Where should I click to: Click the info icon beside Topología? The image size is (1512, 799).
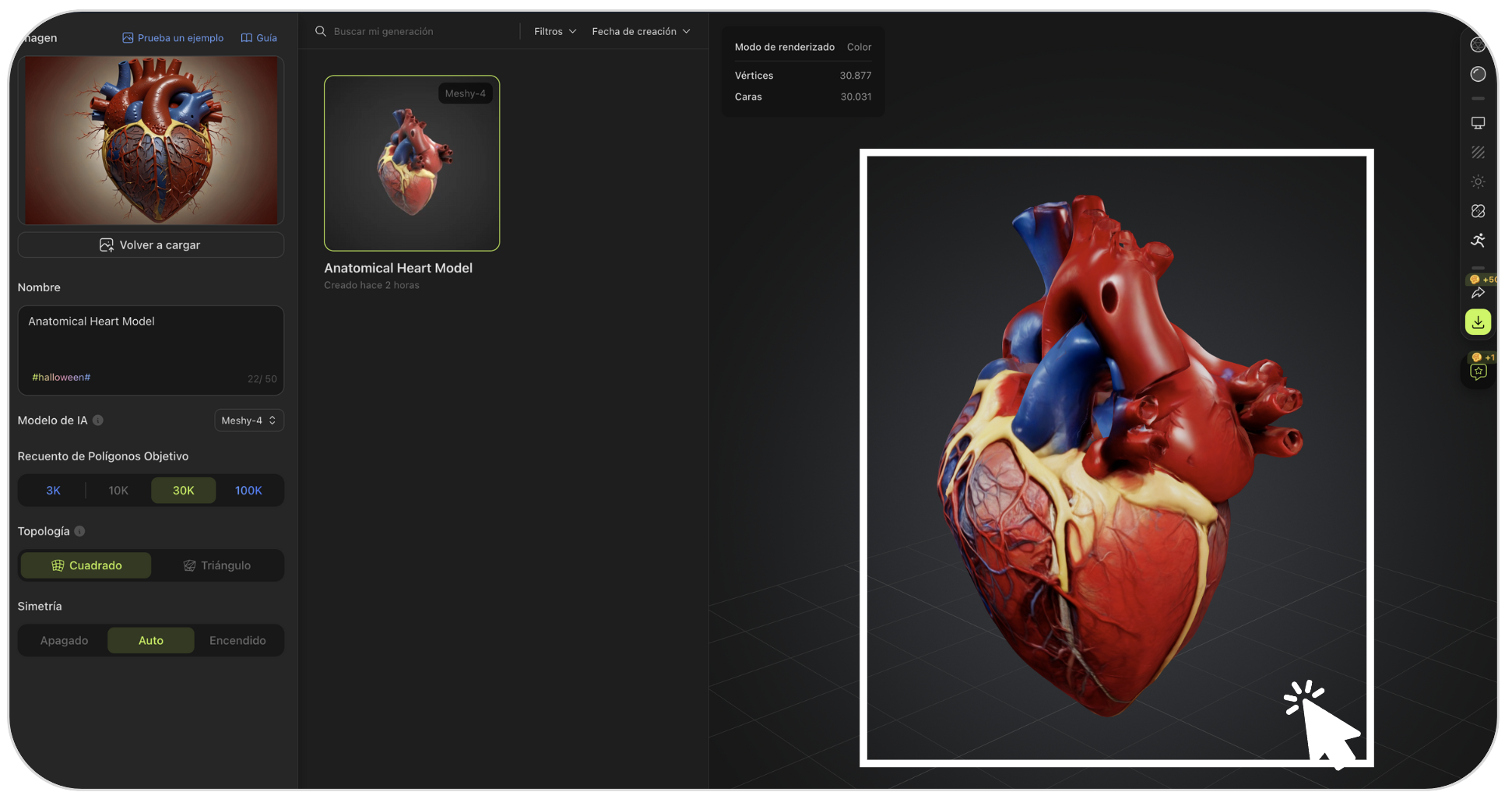(x=79, y=531)
